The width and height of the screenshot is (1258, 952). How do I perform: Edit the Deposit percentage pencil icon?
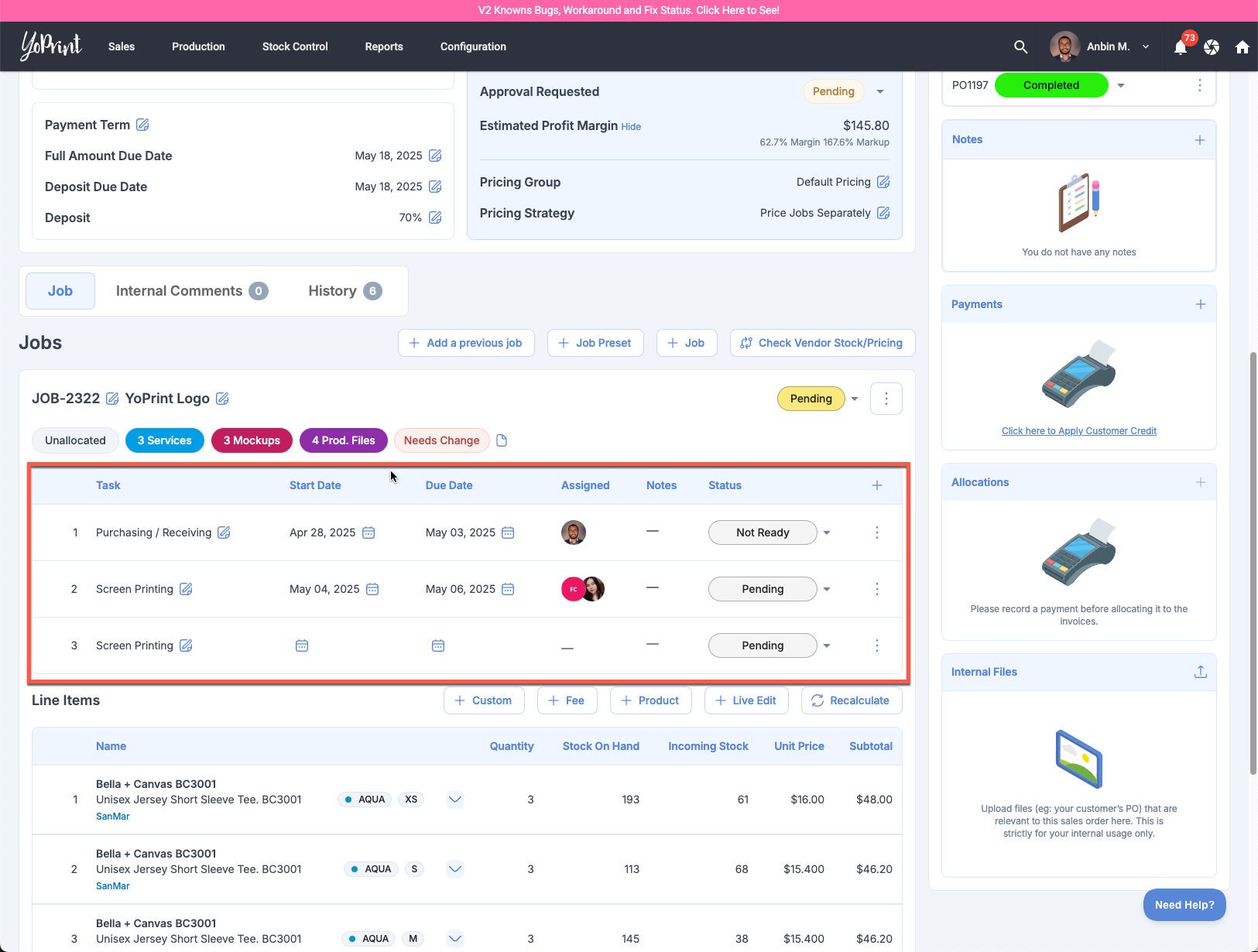click(435, 217)
